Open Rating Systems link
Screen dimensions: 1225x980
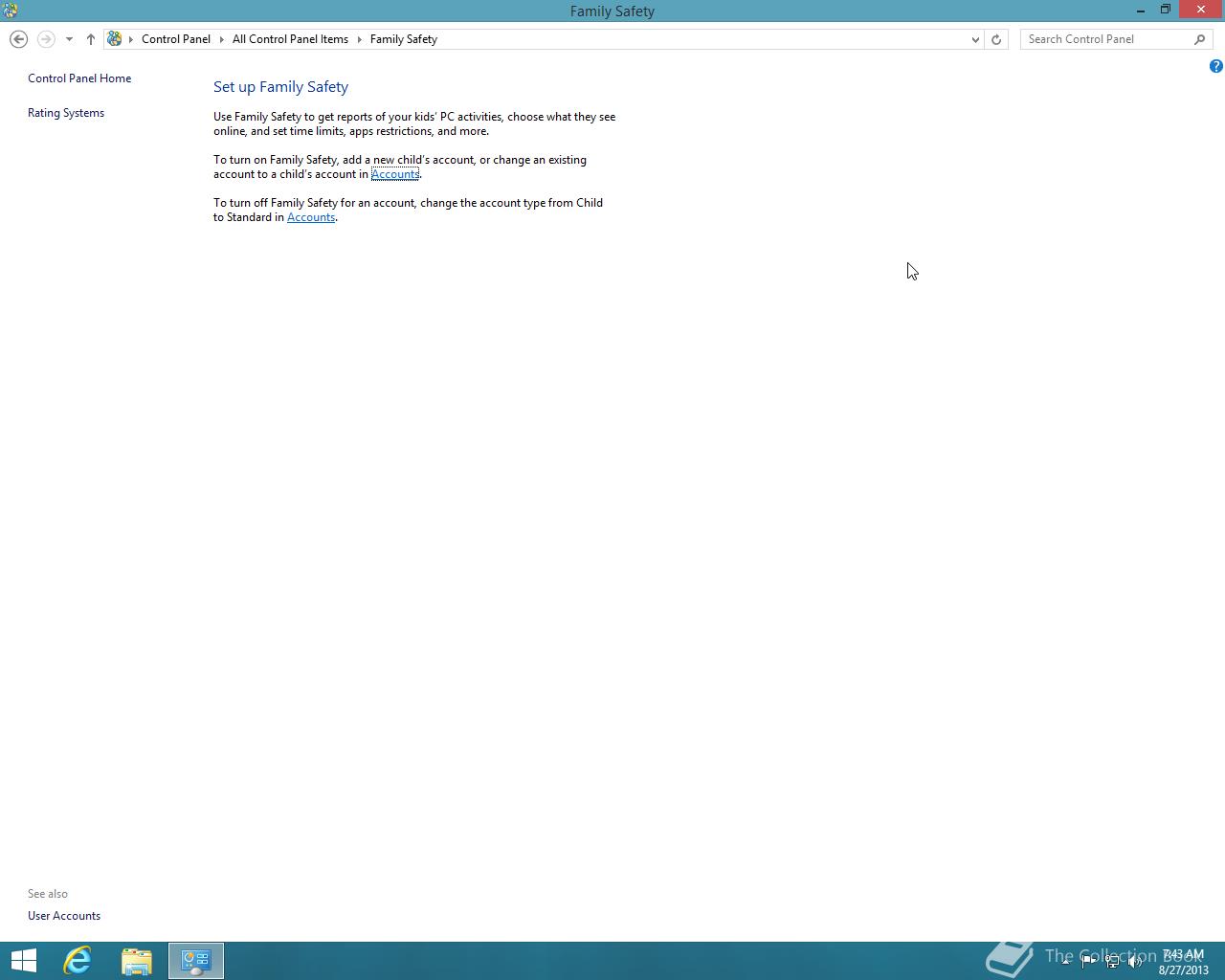(66, 113)
